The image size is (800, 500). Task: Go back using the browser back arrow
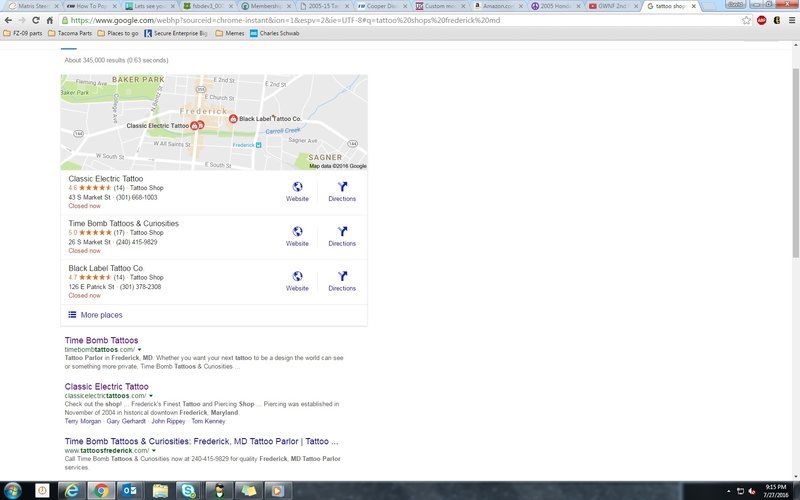tap(8, 20)
